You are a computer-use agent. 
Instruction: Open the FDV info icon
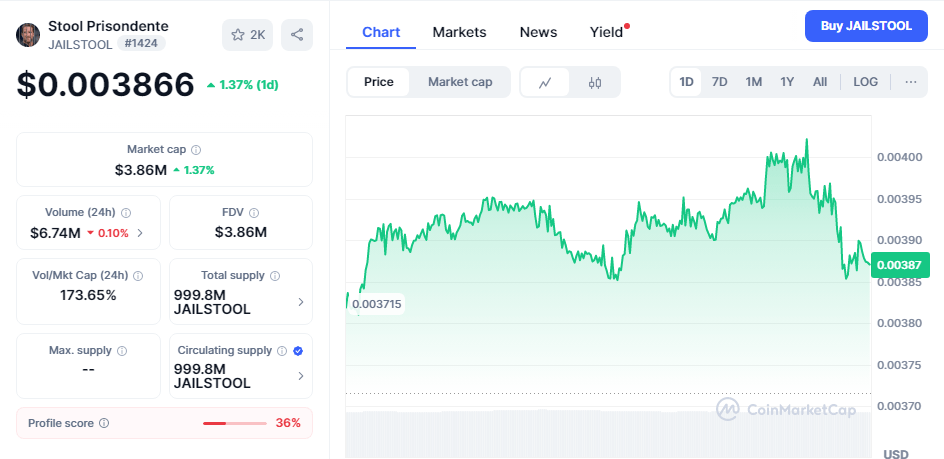pyautogui.click(x=254, y=213)
